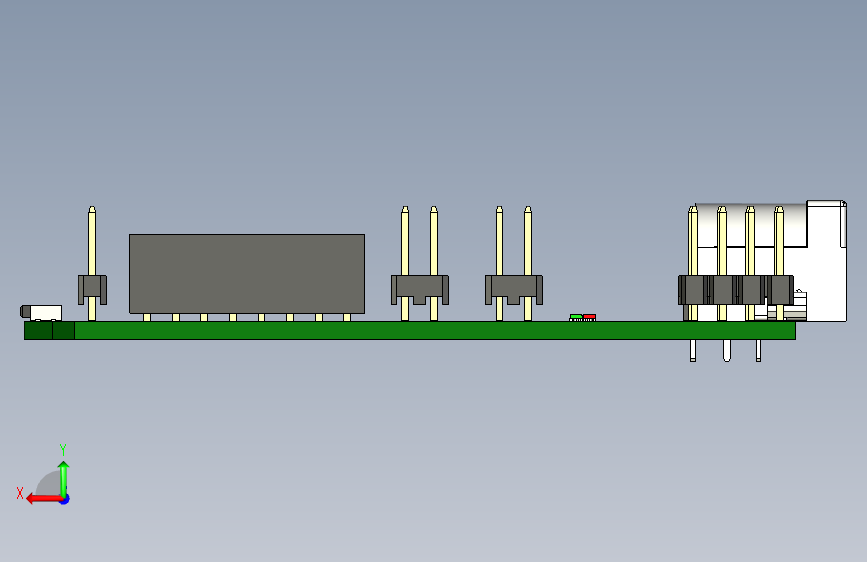Click the blue Z axis ball of the triad
Screen dimensions: 867x562
(65, 499)
